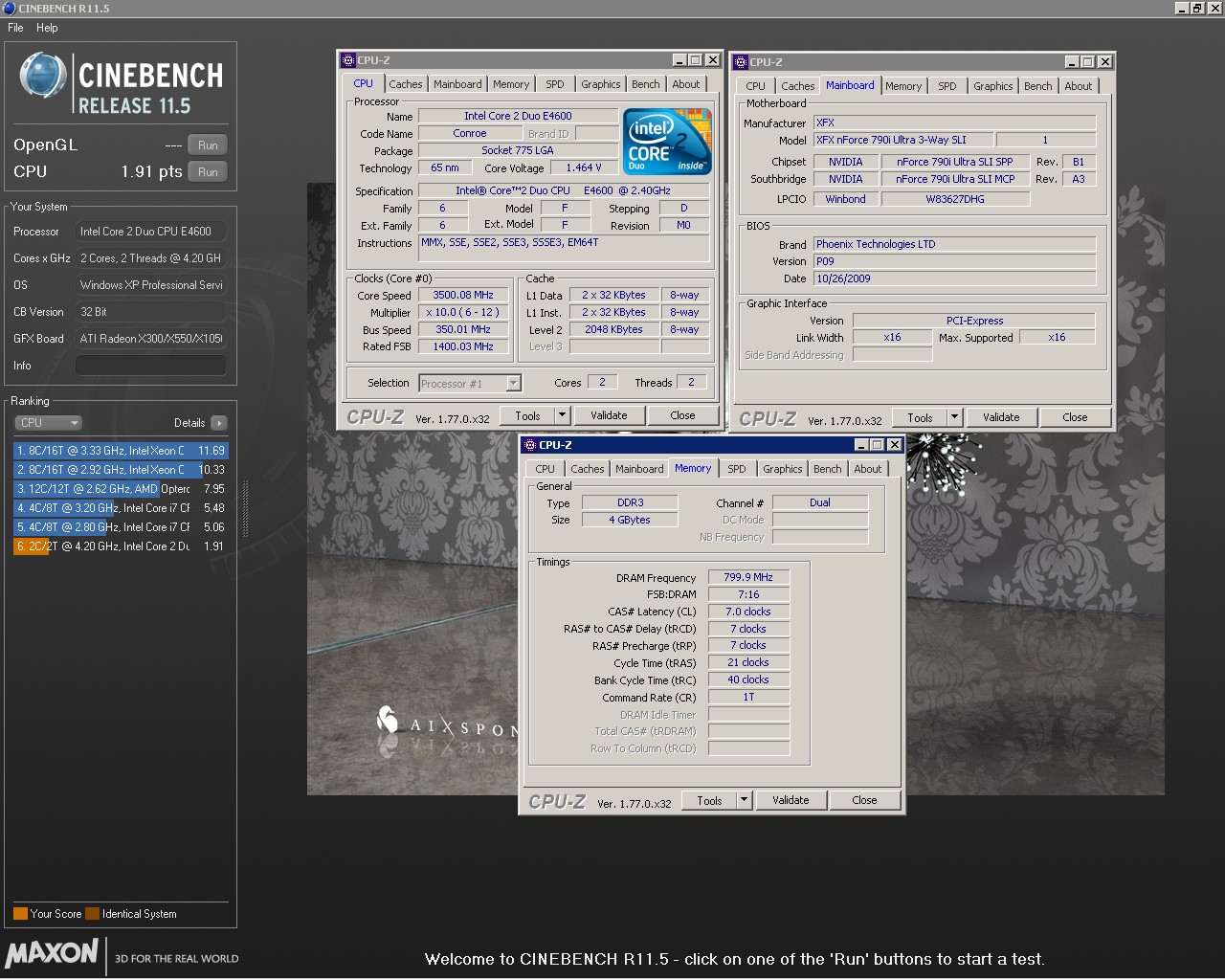Select ranking entry 8C/16T @ 2.92 GHz
Image resolution: width=1225 pixels, height=980 pixels.
(x=121, y=469)
